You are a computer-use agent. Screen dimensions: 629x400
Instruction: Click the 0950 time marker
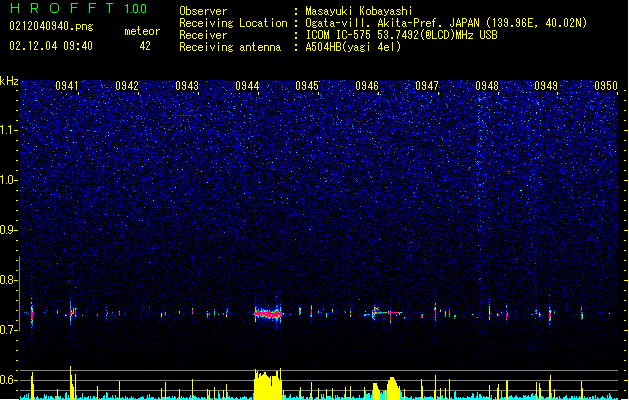(606, 86)
